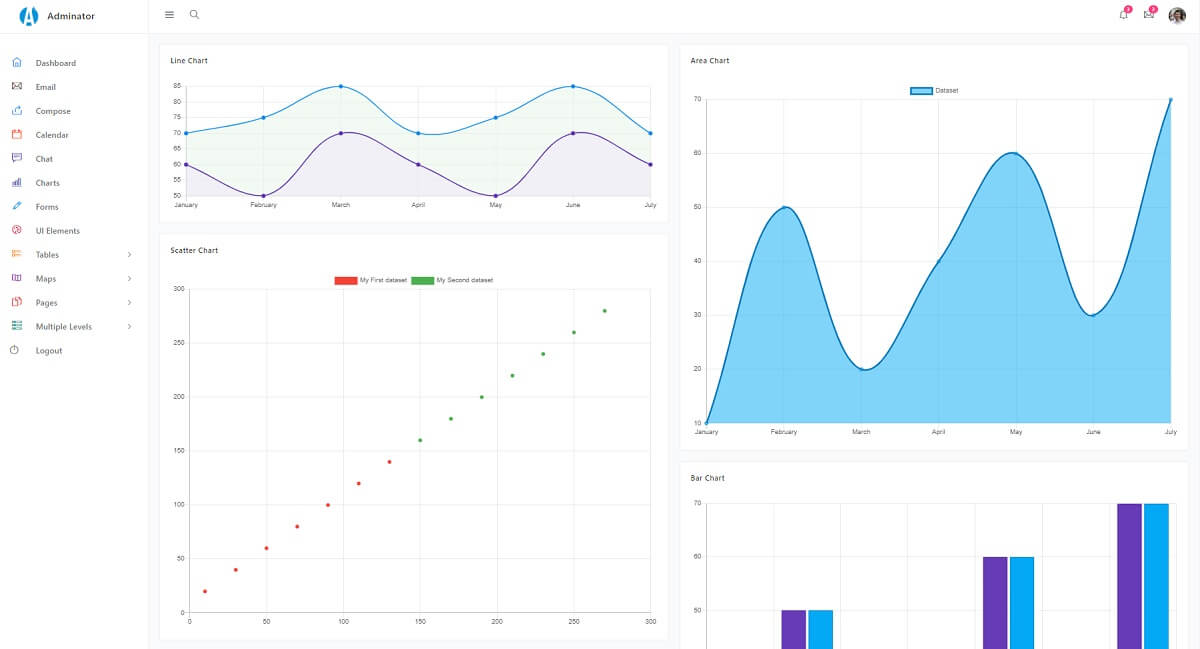This screenshot has height=649, width=1200.
Task: Open the UI Elements menu item
Action: point(57,231)
